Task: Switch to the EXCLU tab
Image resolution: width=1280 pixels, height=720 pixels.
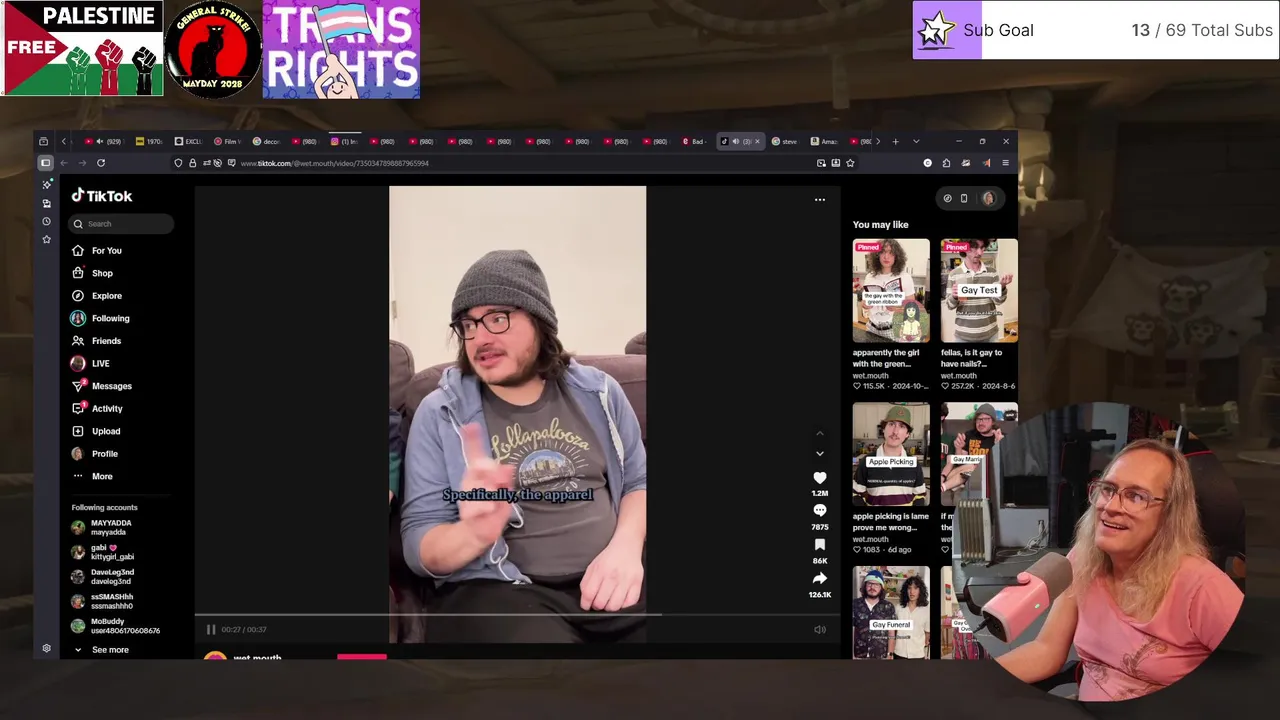Action: point(188,141)
